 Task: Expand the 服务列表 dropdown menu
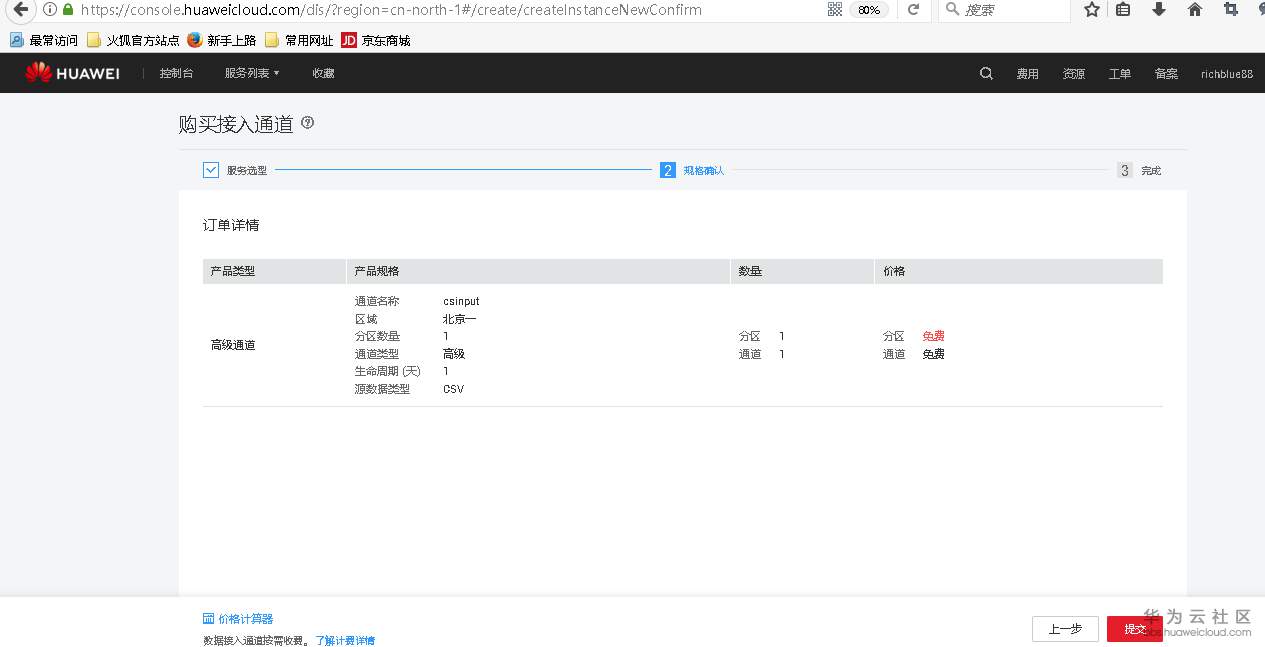click(x=251, y=73)
